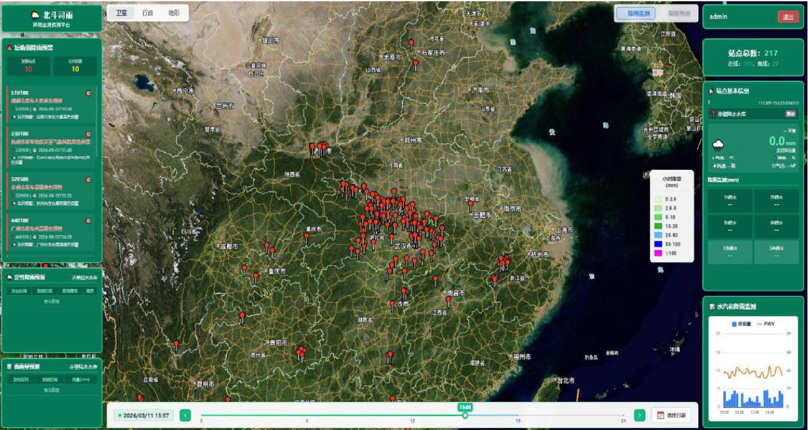Click the station total 217 card
This screenshot has width=808, height=430.
753,58
